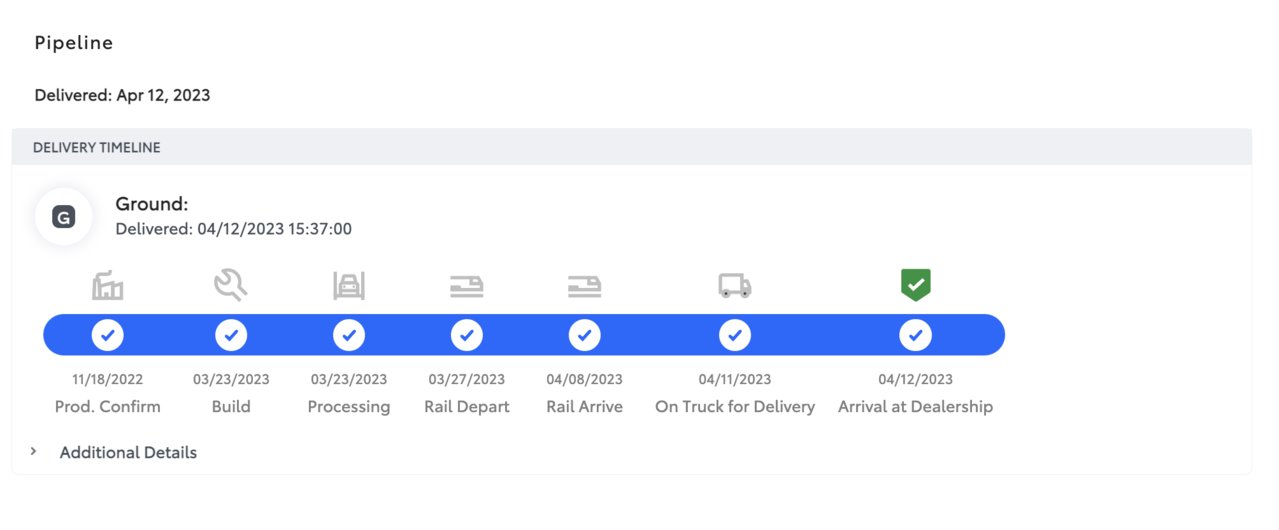1279x530 pixels.
Task: Click the train icon above Rail Depart
Action: 467,287
